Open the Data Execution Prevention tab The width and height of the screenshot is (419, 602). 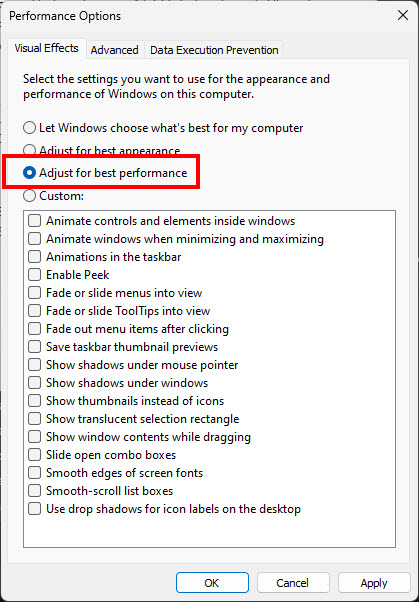214,50
